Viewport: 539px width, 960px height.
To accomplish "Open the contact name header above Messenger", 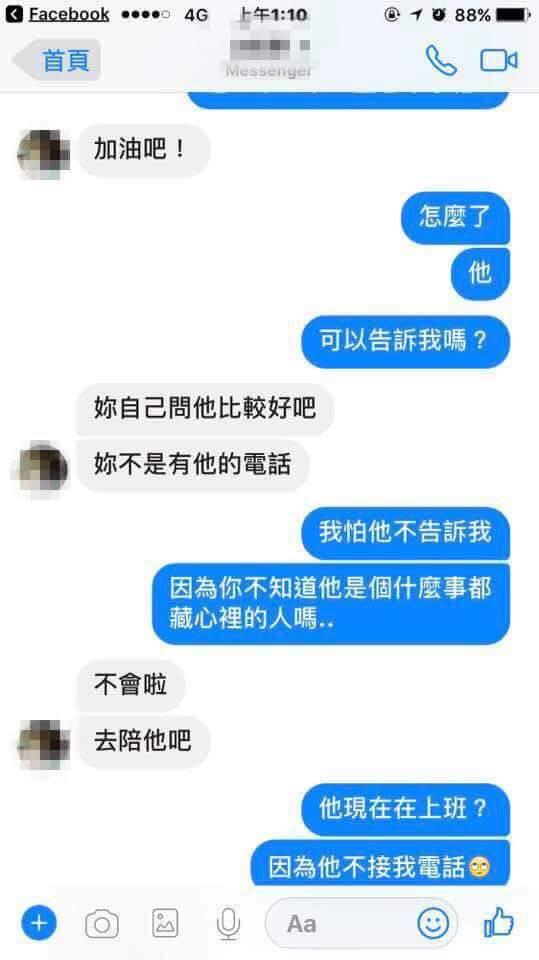I will [x=269, y=45].
